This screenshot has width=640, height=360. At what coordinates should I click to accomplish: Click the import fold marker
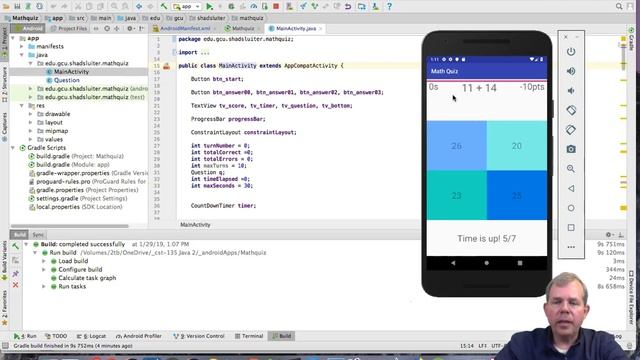pos(174,52)
